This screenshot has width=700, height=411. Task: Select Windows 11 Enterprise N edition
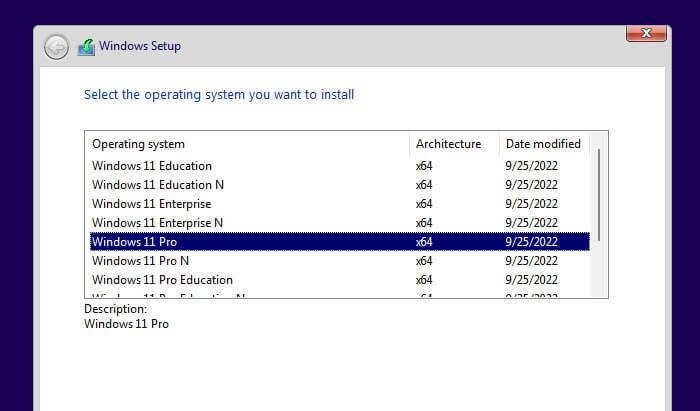pos(340,223)
